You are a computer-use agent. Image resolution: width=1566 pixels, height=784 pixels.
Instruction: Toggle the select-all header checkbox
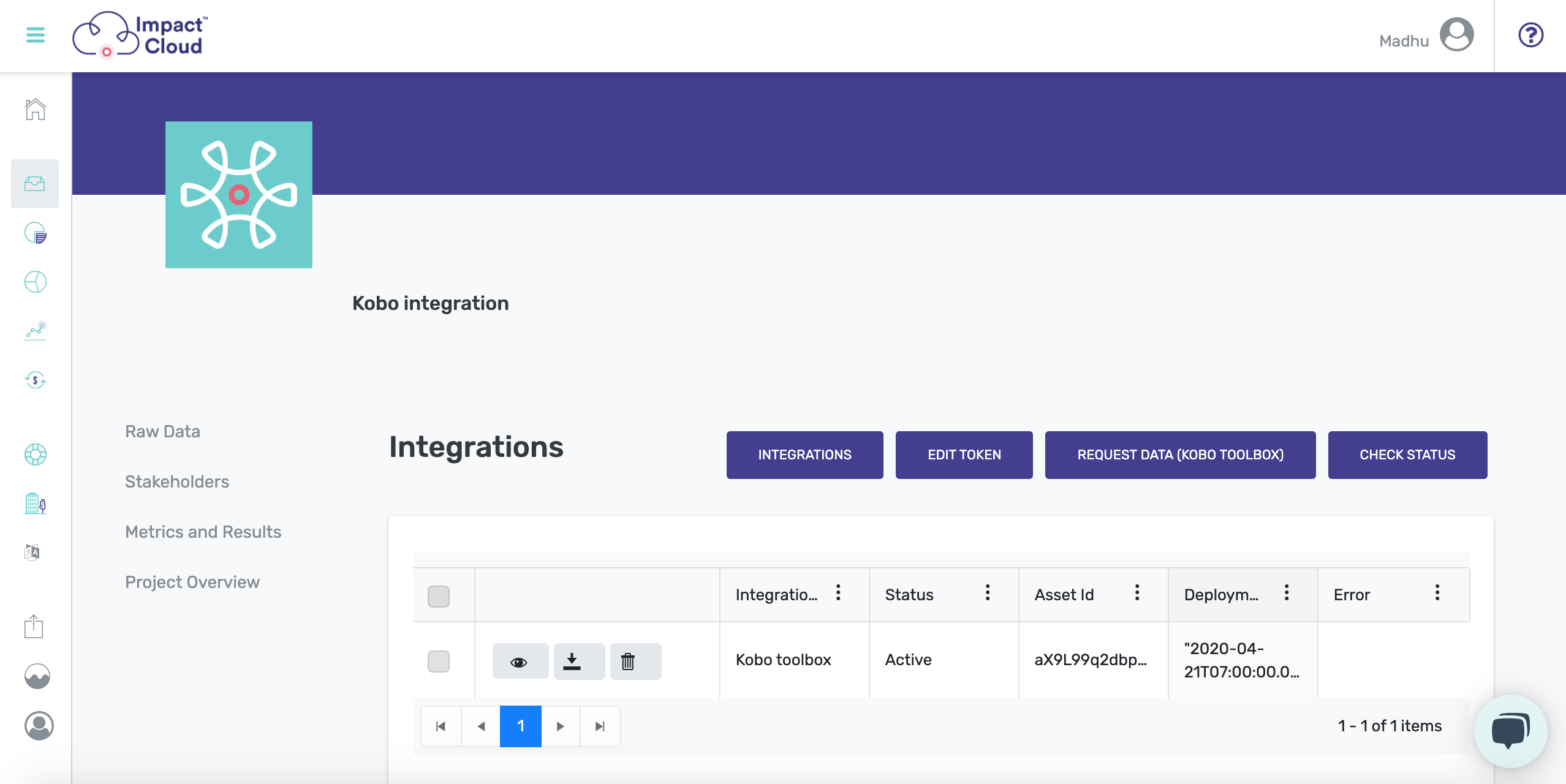pos(439,596)
